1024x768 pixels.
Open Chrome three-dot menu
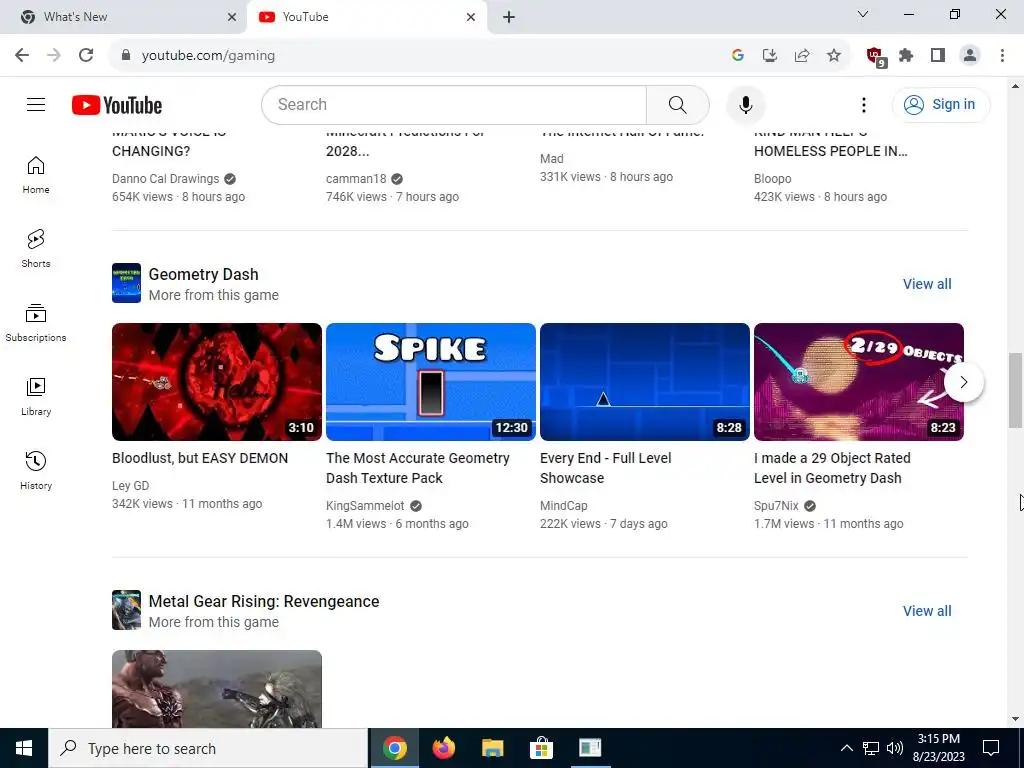click(1002, 55)
